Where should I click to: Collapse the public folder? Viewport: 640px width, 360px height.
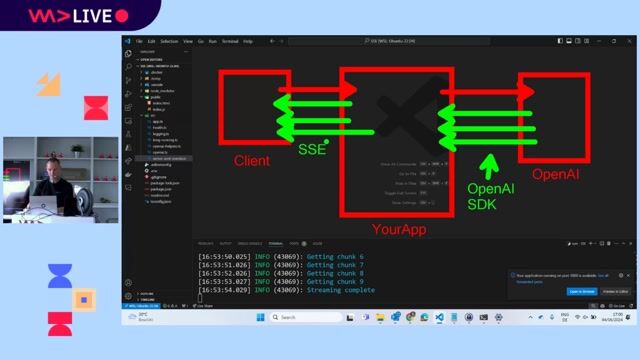pos(164,97)
